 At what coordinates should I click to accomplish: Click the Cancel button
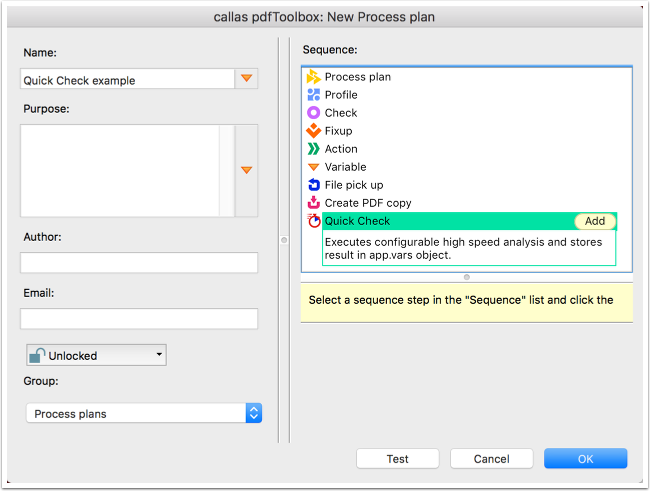click(492, 459)
